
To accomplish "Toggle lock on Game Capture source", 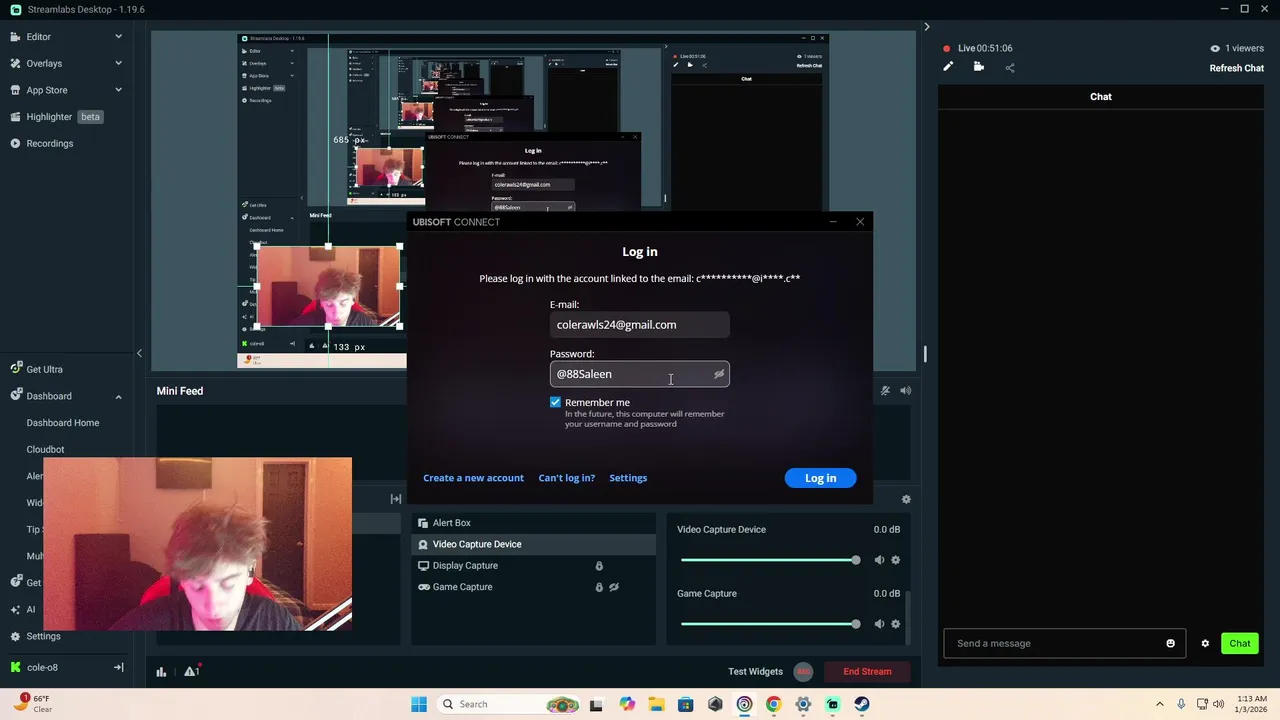I will pyautogui.click(x=599, y=587).
